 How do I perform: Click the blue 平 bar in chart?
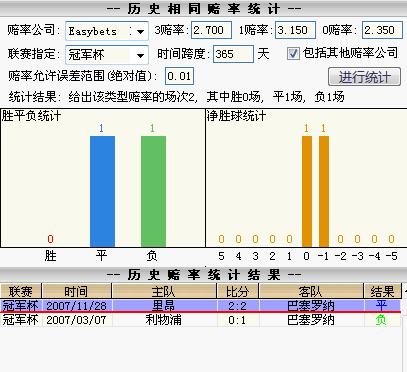(x=102, y=191)
